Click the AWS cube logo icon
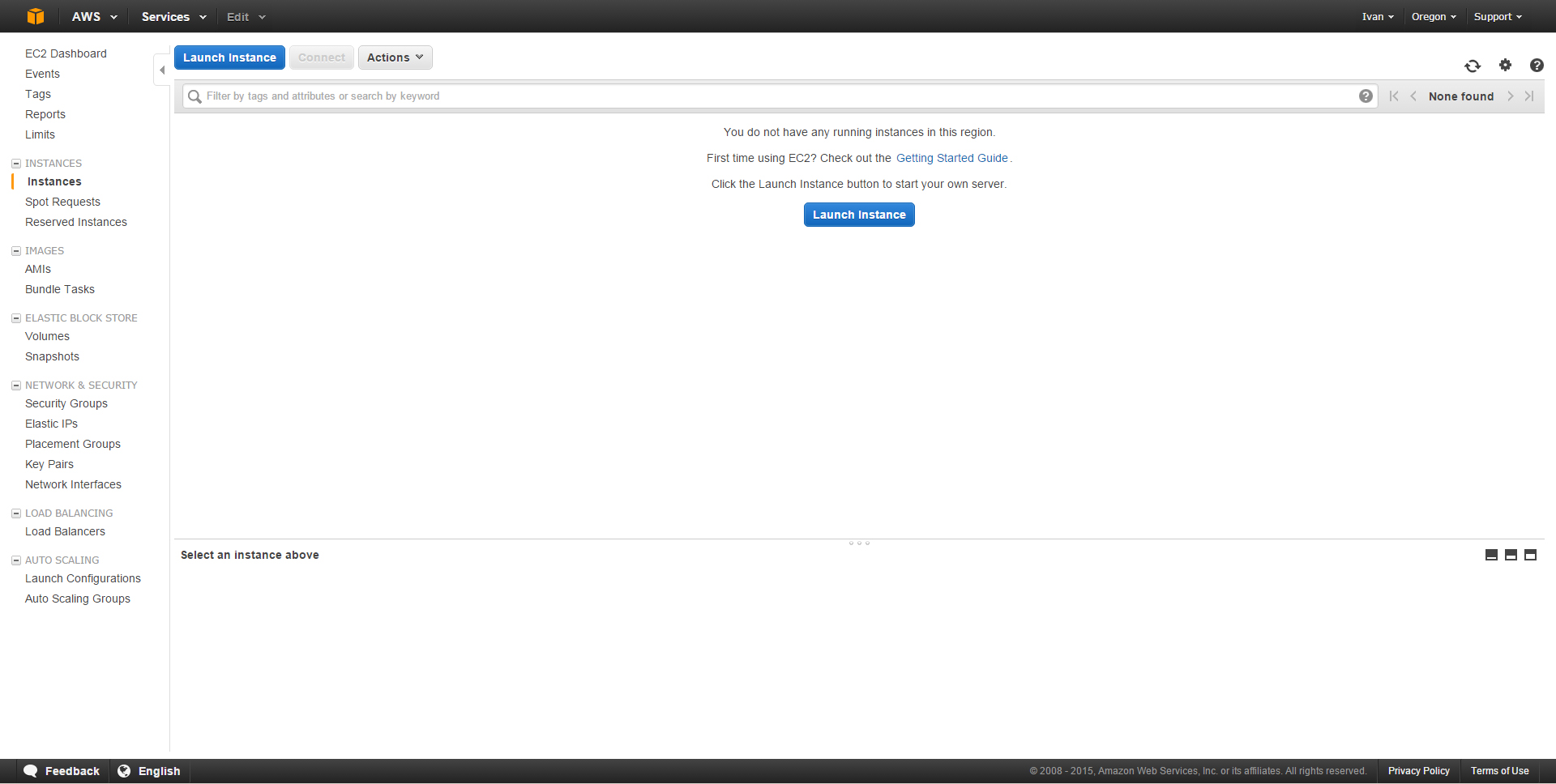Image resolution: width=1556 pixels, height=784 pixels. [x=36, y=16]
